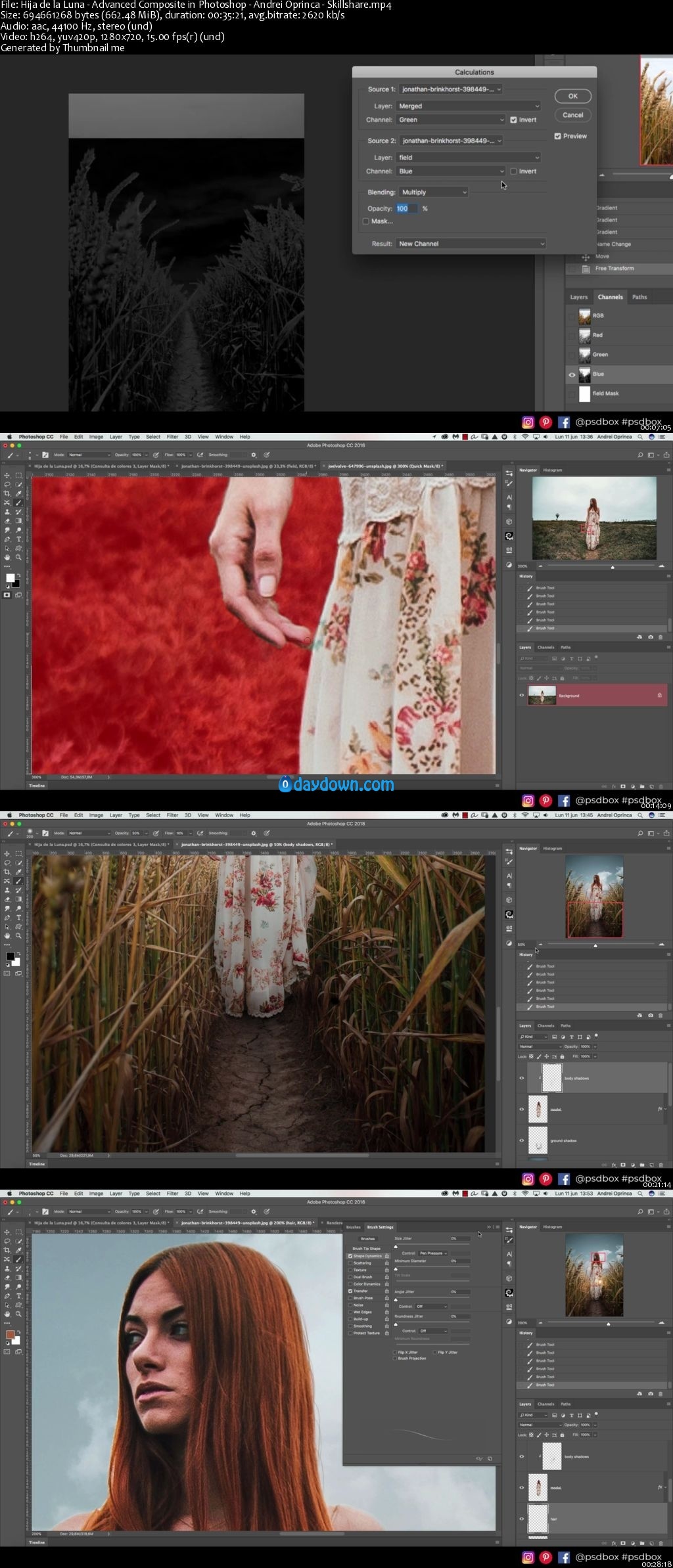Click the brown foreground color swatch in the portrait frame
Image resolution: width=673 pixels, height=1568 pixels.
point(10,1334)
